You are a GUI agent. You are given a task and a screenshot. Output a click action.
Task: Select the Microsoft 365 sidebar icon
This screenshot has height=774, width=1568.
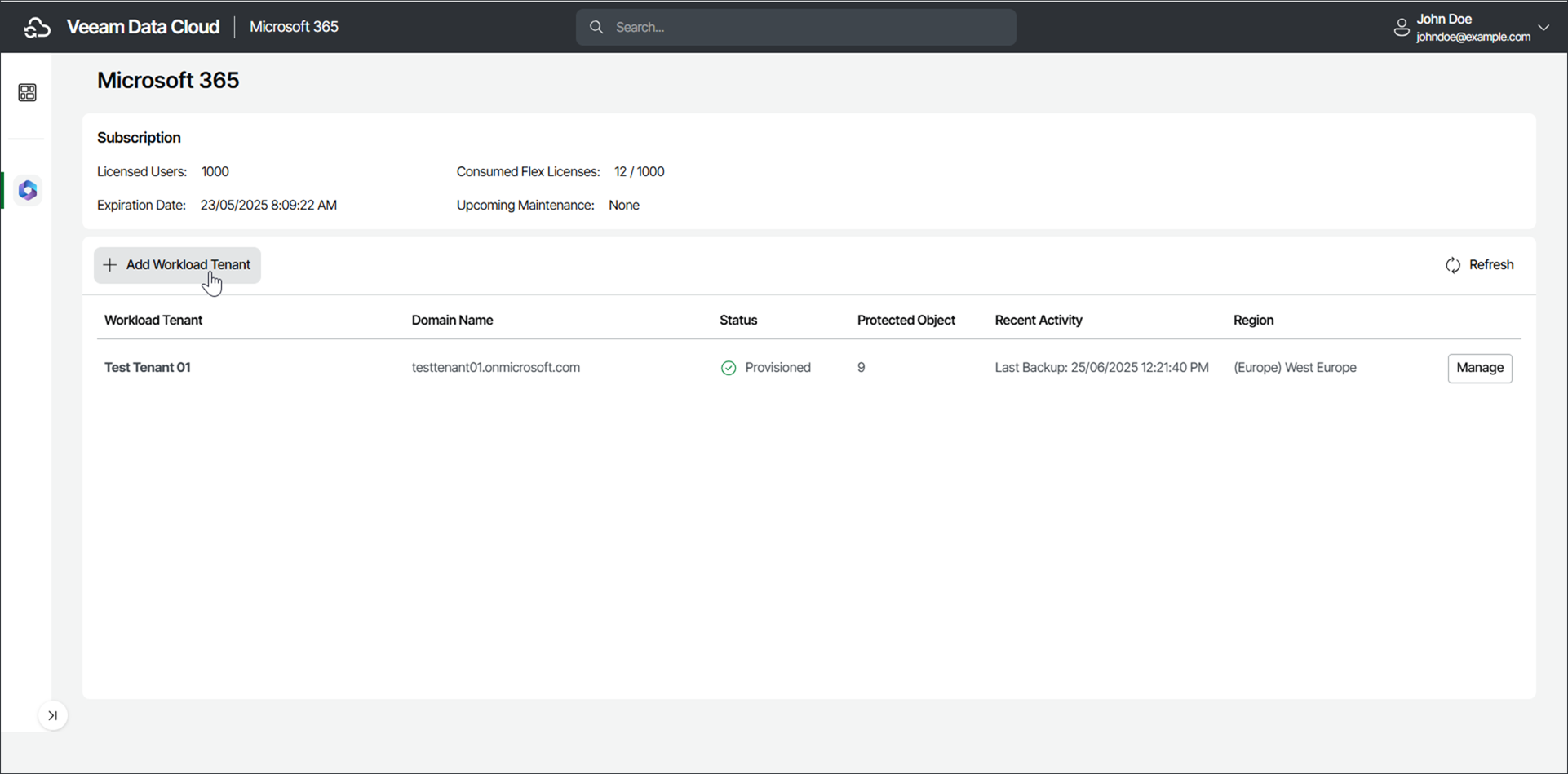pyautogui.click(x=28, y=190)
